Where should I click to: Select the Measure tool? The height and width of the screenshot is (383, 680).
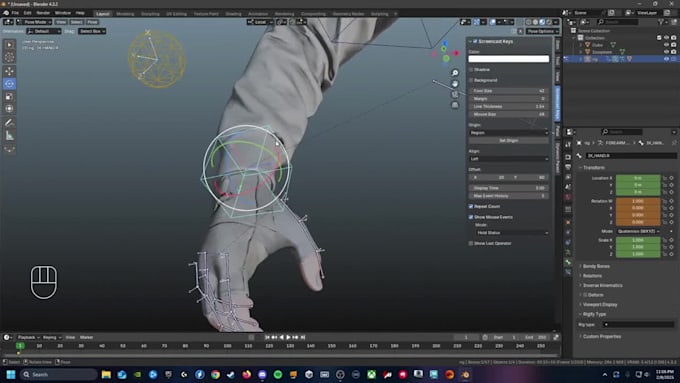[9, 136]
